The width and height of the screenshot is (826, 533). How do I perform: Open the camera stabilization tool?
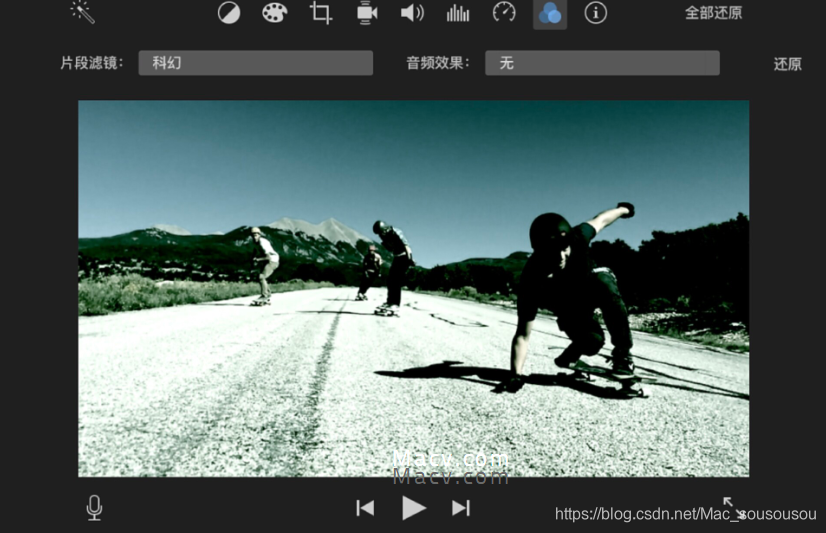[367, 13]
